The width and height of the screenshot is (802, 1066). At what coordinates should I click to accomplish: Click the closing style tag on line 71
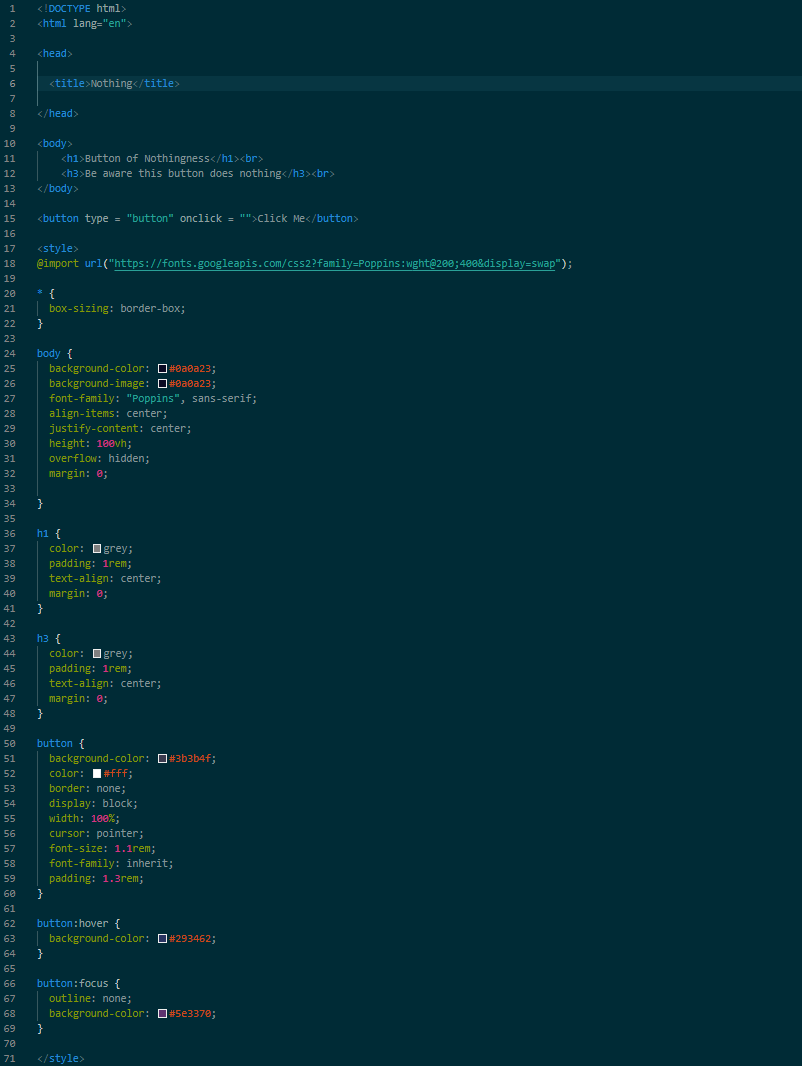click(x=60, y=1058)
